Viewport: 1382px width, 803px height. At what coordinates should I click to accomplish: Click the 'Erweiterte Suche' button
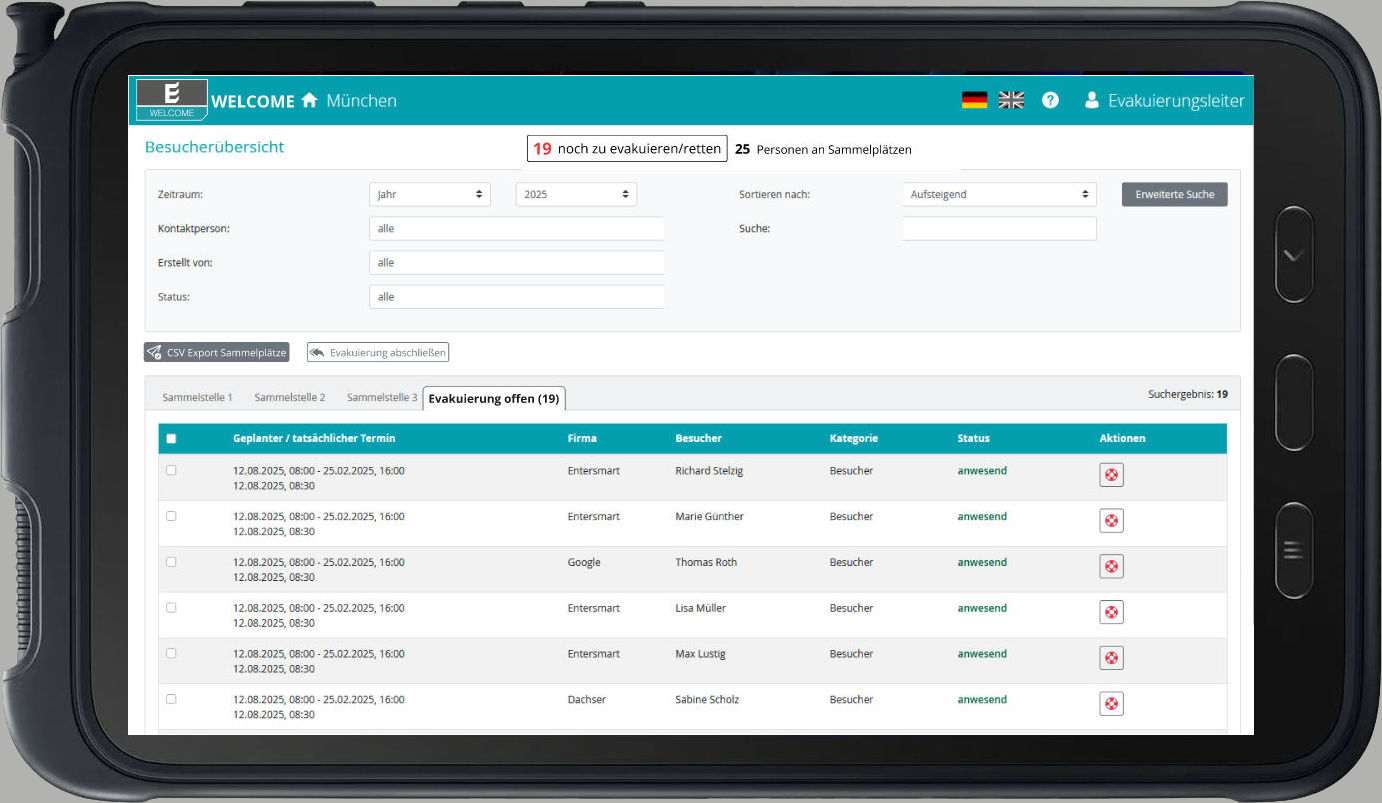(1175, 194)
